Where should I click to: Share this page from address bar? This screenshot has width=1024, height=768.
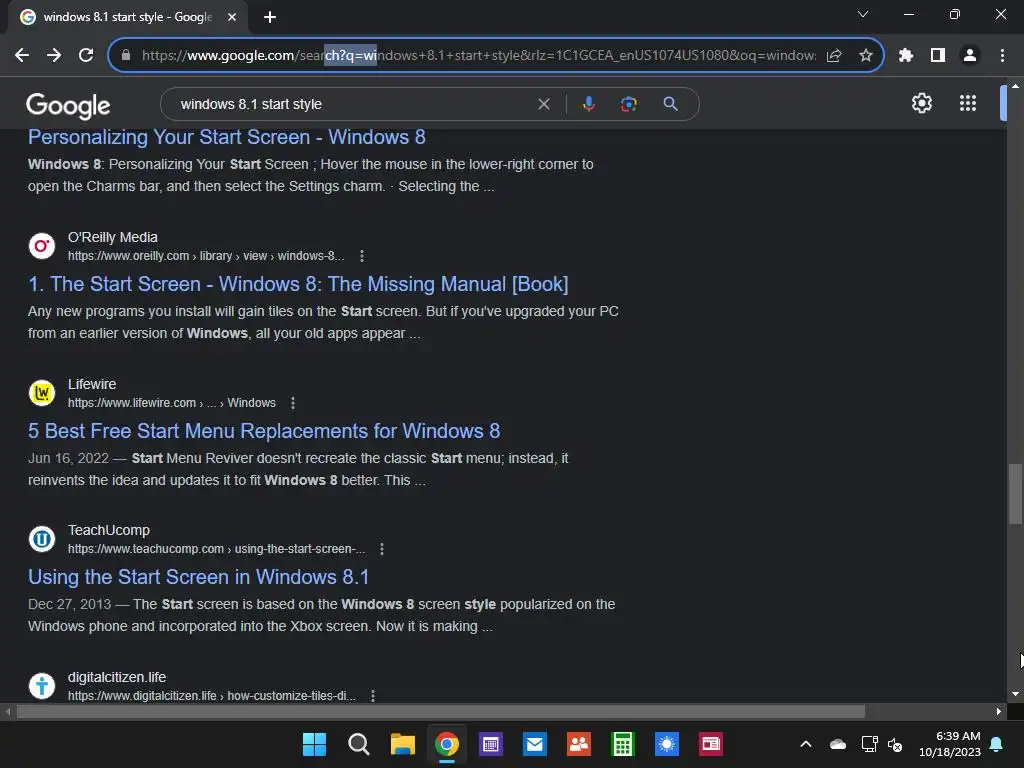[834, 56]
